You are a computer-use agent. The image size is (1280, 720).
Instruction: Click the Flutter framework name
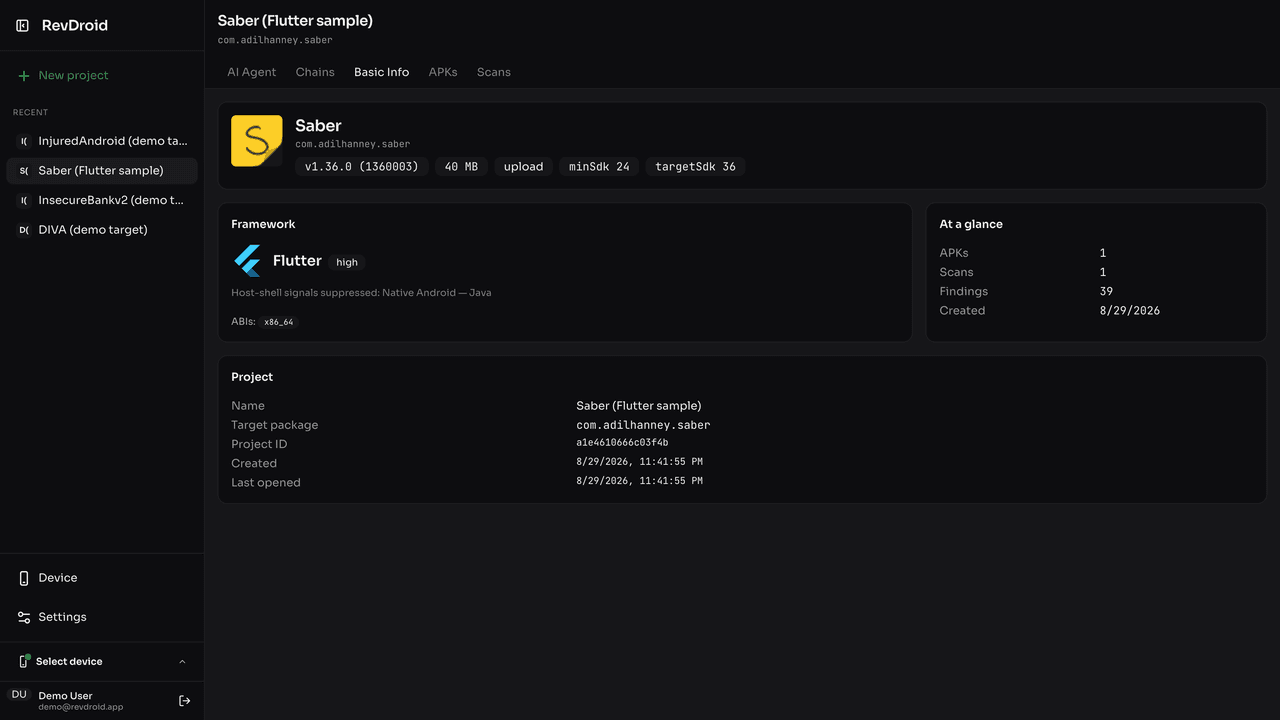(x=297, y=261)
